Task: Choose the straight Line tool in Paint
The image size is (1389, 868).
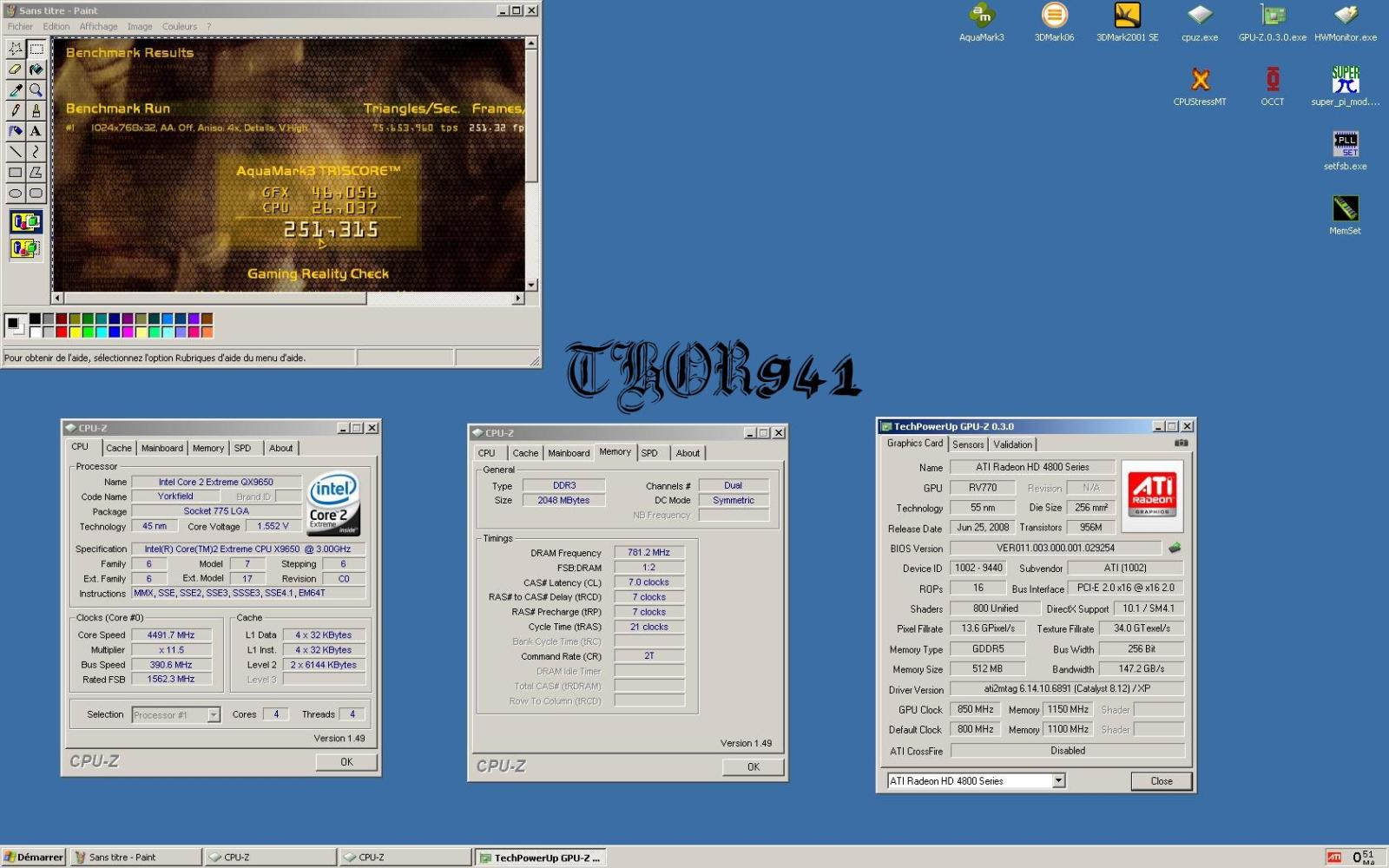Action: click(15, 153)
